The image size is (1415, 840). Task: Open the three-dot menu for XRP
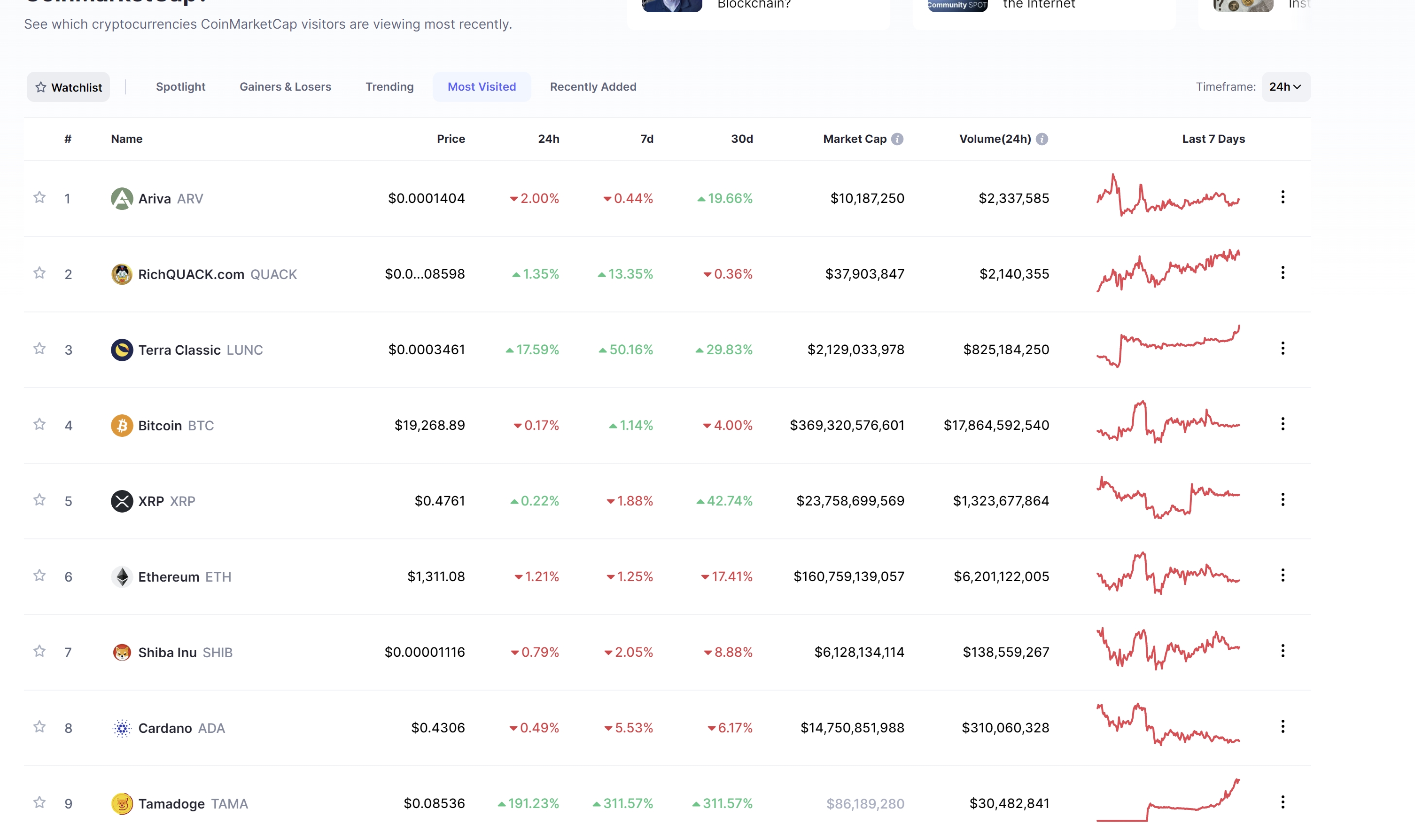coord(1283,499)
